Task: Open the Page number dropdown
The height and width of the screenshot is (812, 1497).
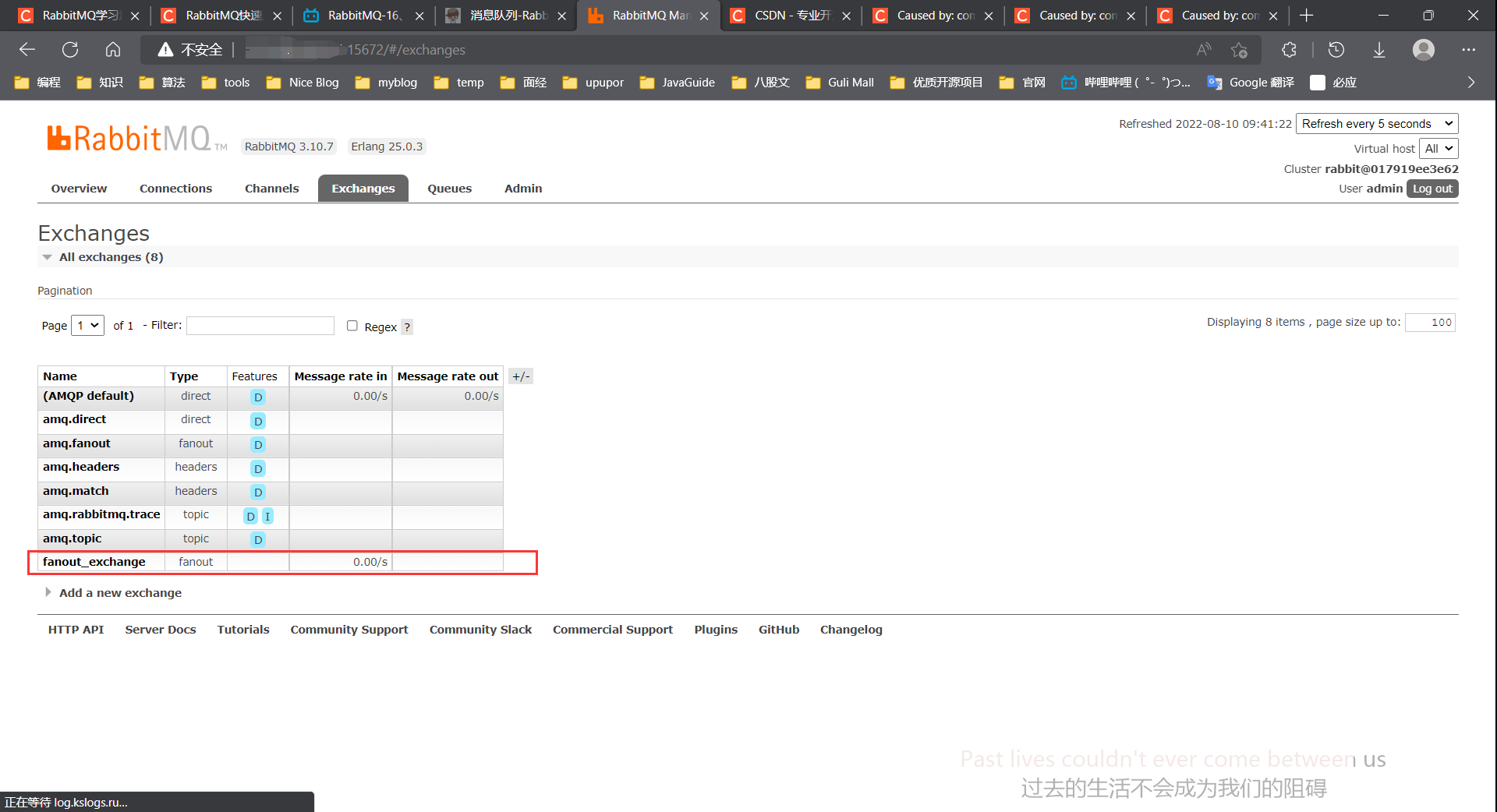Action: click(x=87, y=325)
